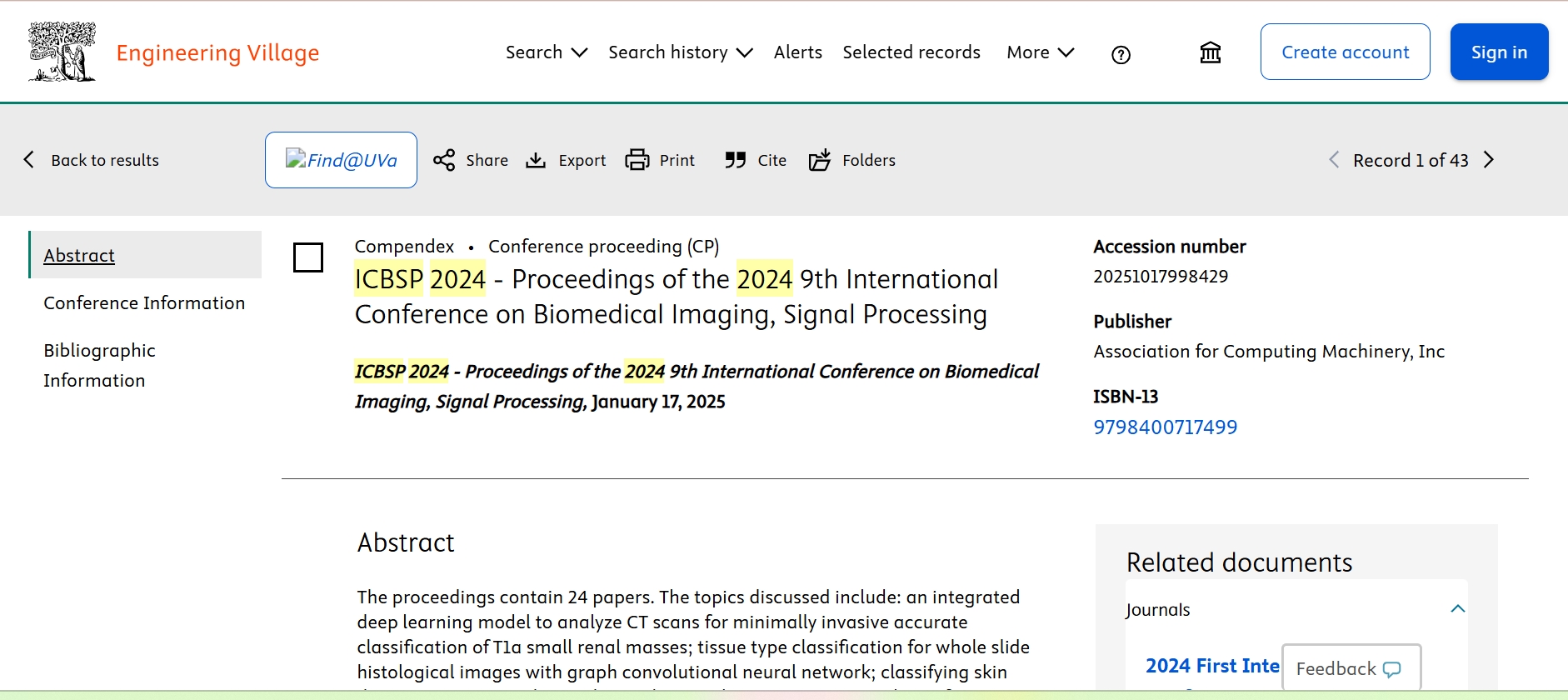1568x700 pixels.
Task: Click the Share label text
Action: [487, 160]
